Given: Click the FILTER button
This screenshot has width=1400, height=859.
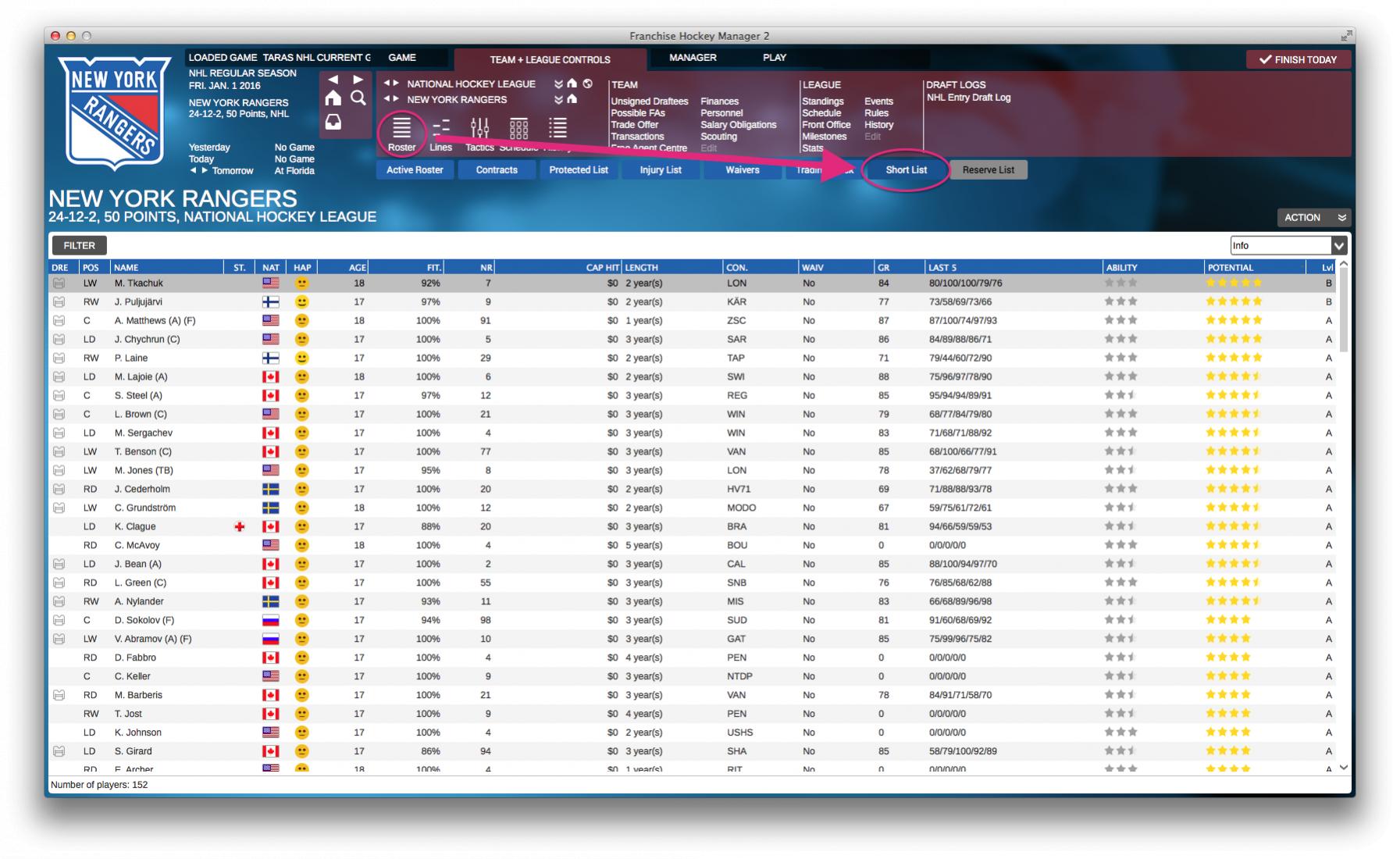Looking at the screenshot, I should (80, 245).
